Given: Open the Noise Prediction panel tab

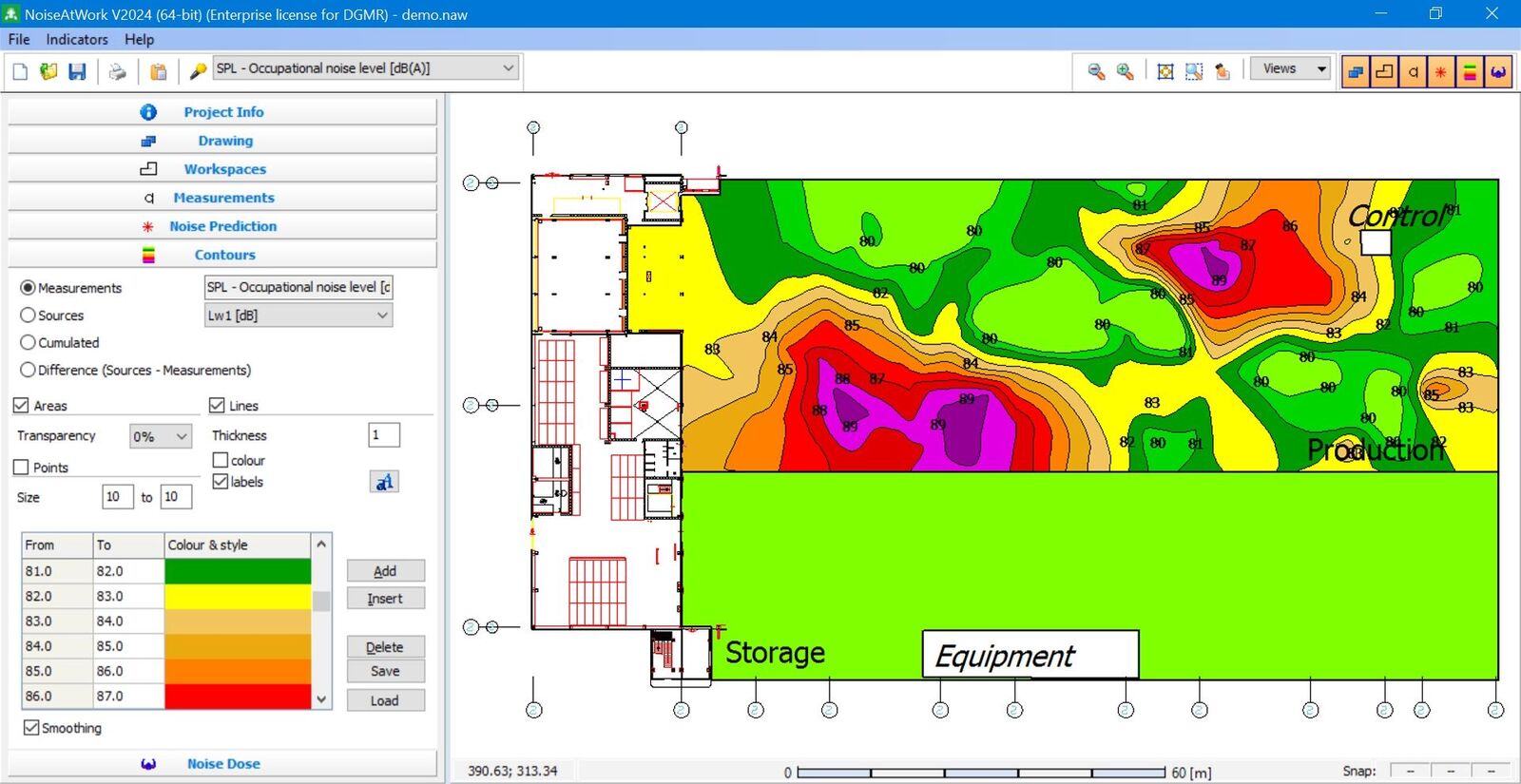Looking at the screenshot, I should pyautogui.click(x=222, y=226).
